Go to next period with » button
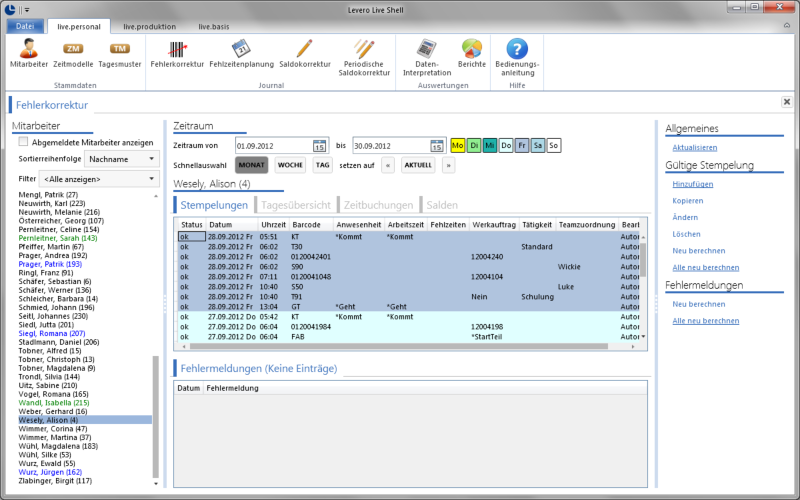Image resolution: width=800 pixels, height=500 pixels. pyautogui.click(x=448, y=165)
